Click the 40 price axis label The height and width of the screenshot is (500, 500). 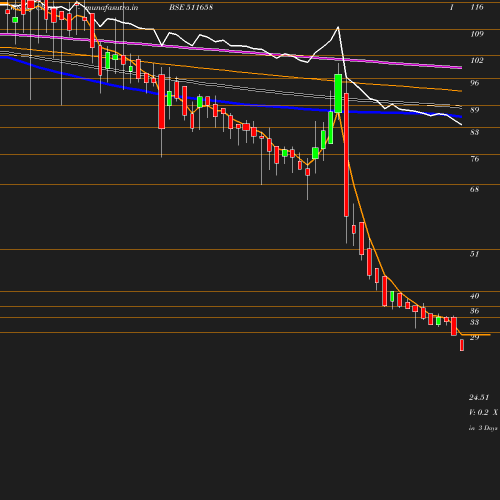pyautogui.click(x=474, y=296)
